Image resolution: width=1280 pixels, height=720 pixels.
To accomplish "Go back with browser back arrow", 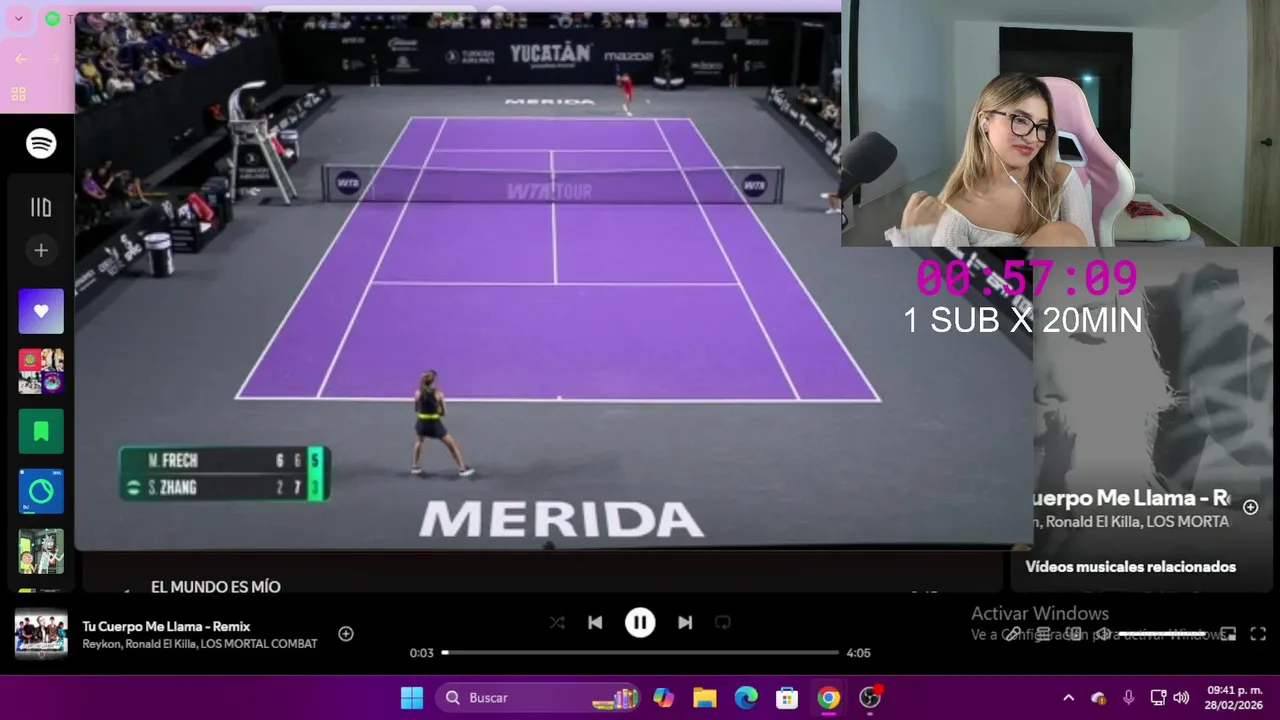I will 21,59.
